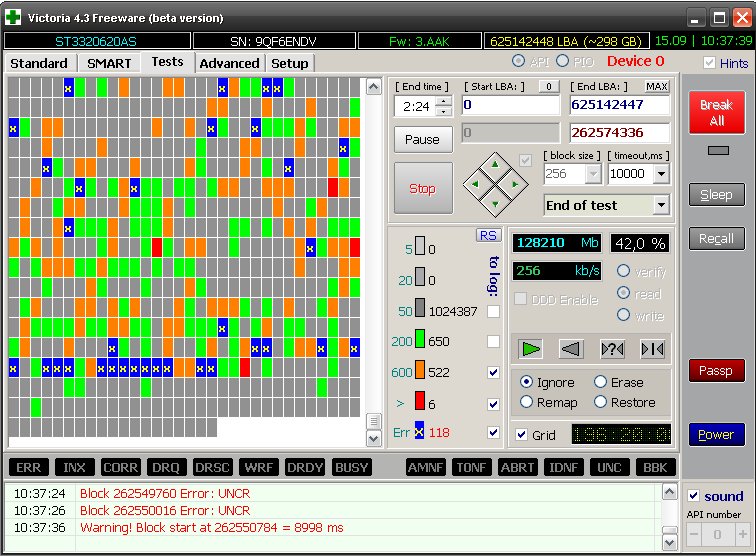Increase the API number with plus
756x556 pixels.
742,534
